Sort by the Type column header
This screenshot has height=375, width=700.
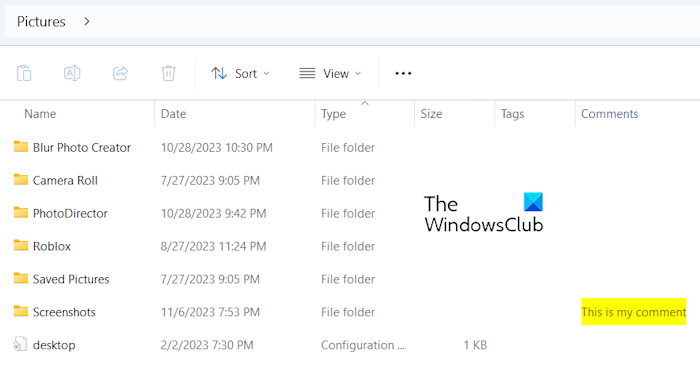click(333, 114)
